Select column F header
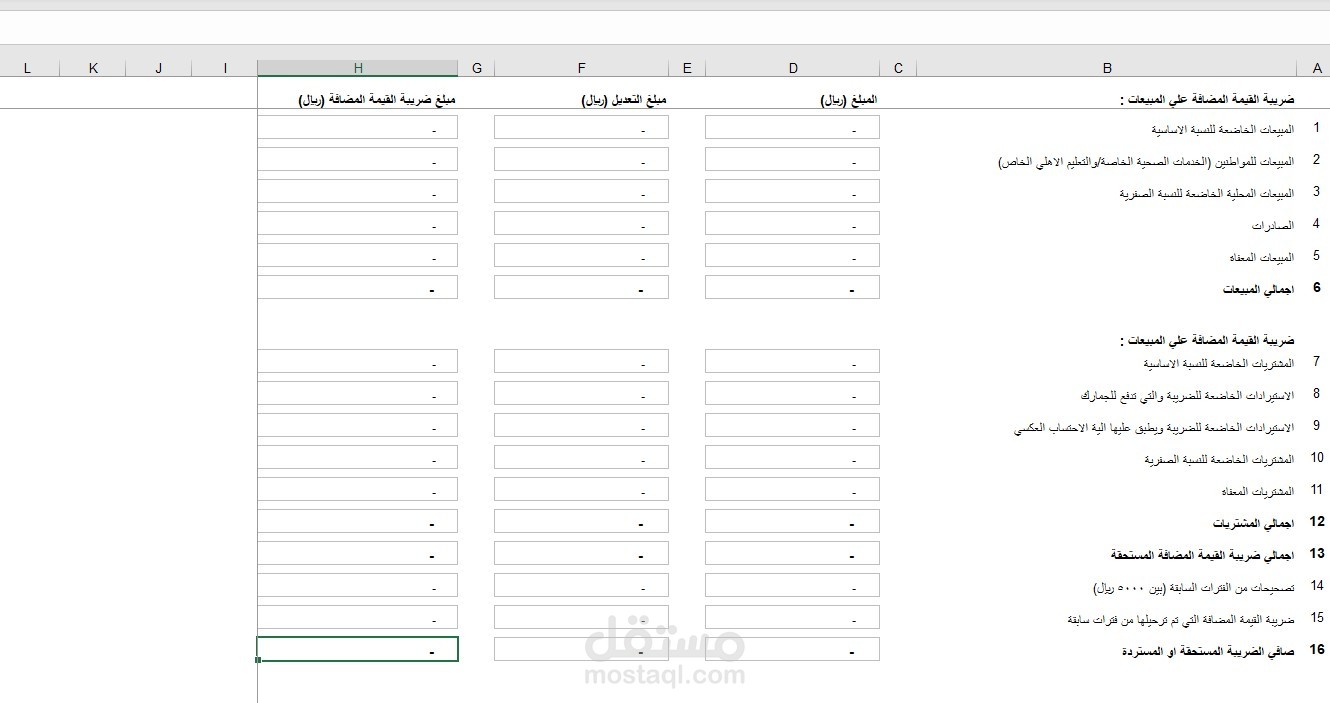Viewport: 1330px width, 703px height. pyautogui.click(x=581, y=68)
